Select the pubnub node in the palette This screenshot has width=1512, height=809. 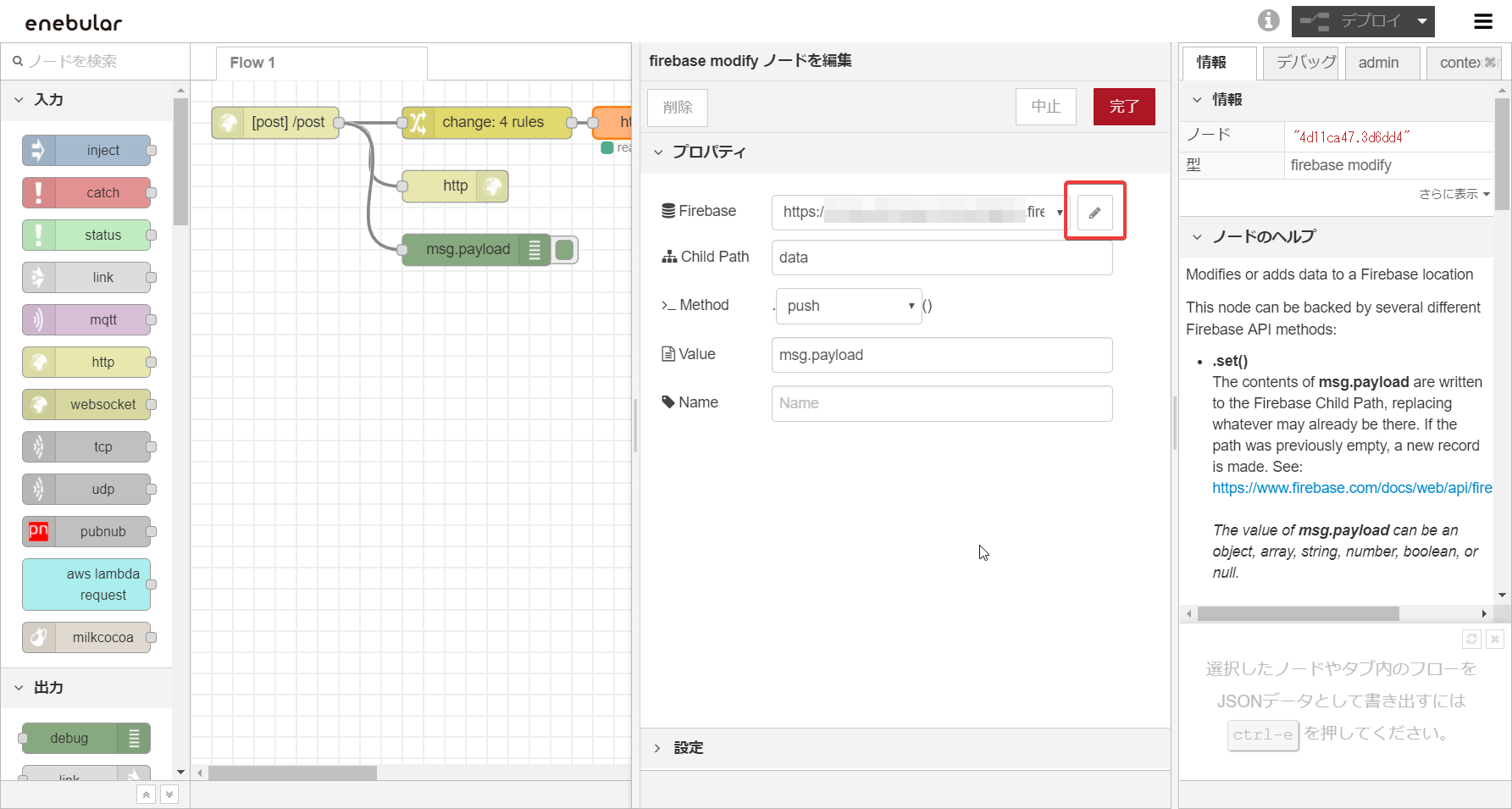click(x=86, y=531)
